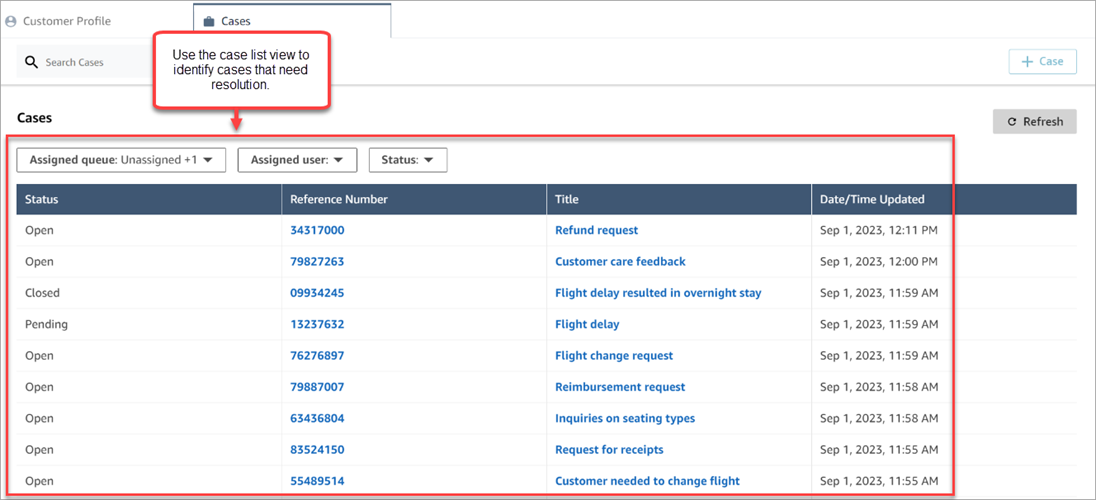Click the Customer Profile person icon
The image size is (1096, 500).
click(11, 21)
